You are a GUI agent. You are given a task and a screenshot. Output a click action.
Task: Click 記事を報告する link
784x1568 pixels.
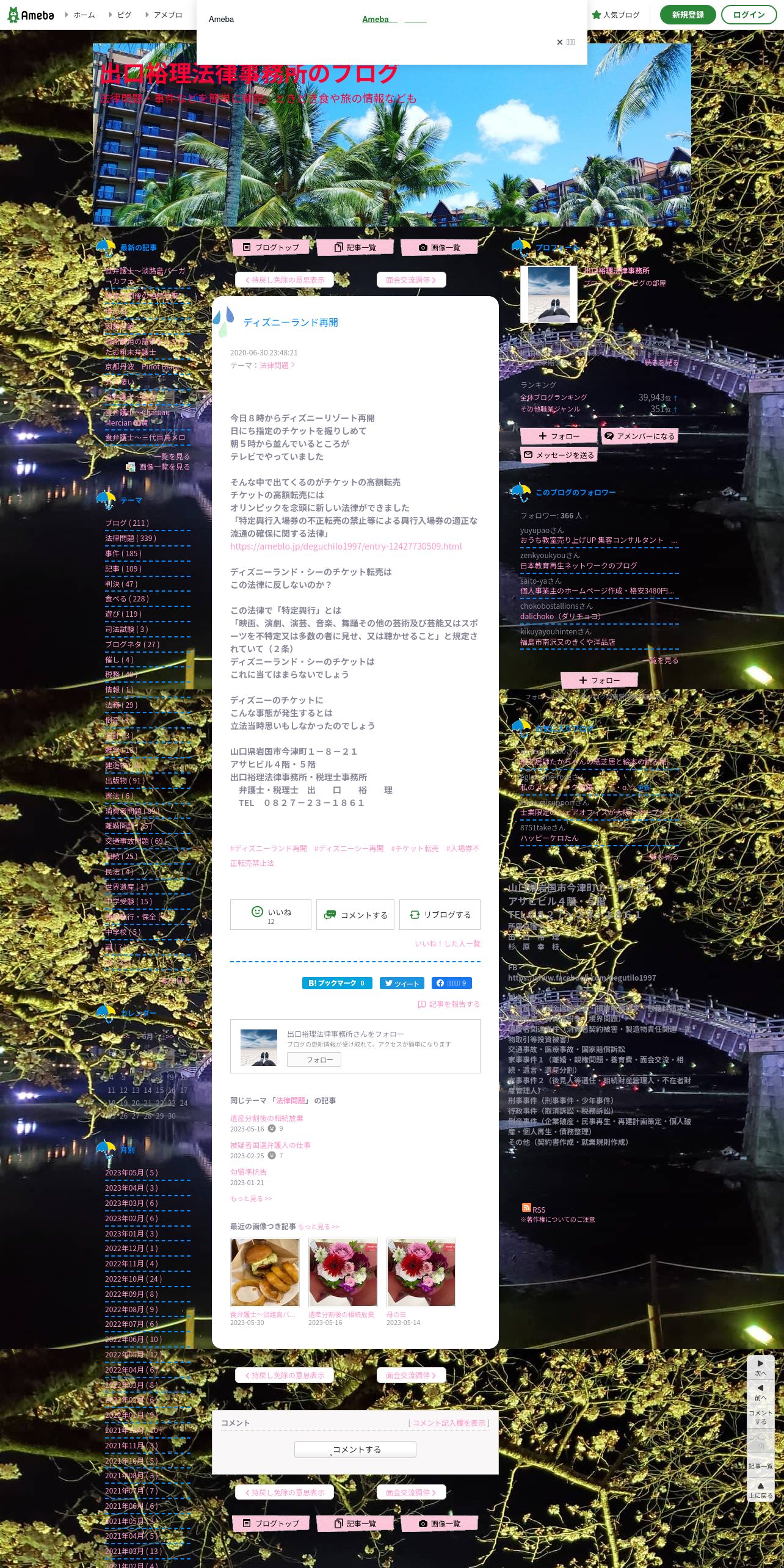[449, 1004]
